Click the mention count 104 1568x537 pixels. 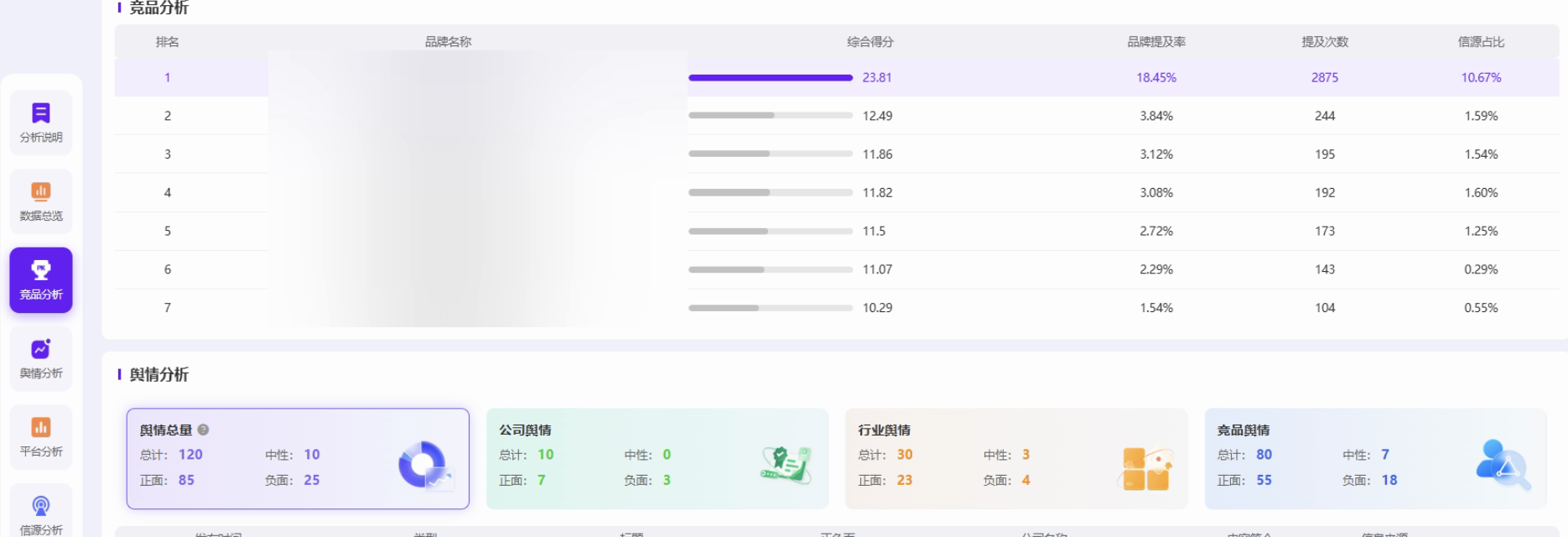coord(1325,308)
